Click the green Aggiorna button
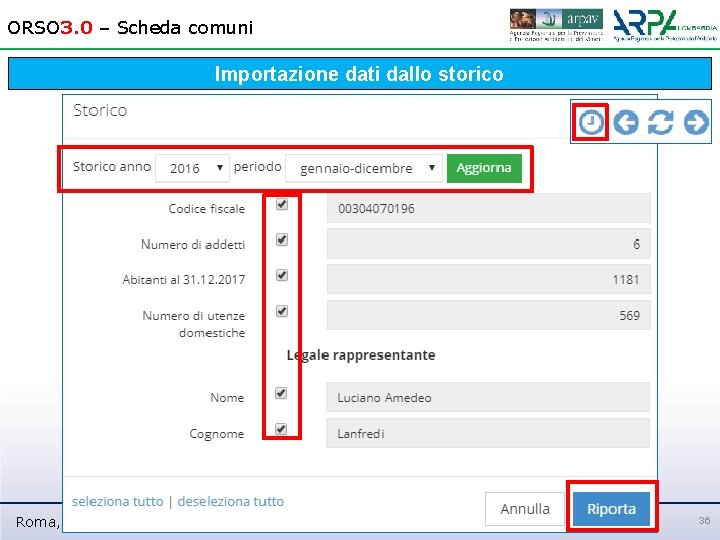720x540 pixels. pyautogui.click(x=484, y=168)
